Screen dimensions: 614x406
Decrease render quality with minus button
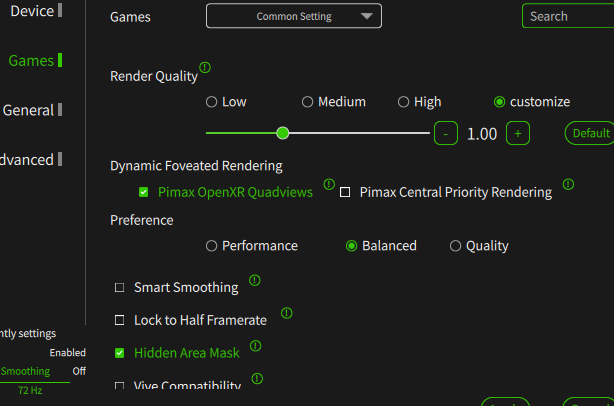click(x=446, y=133)
